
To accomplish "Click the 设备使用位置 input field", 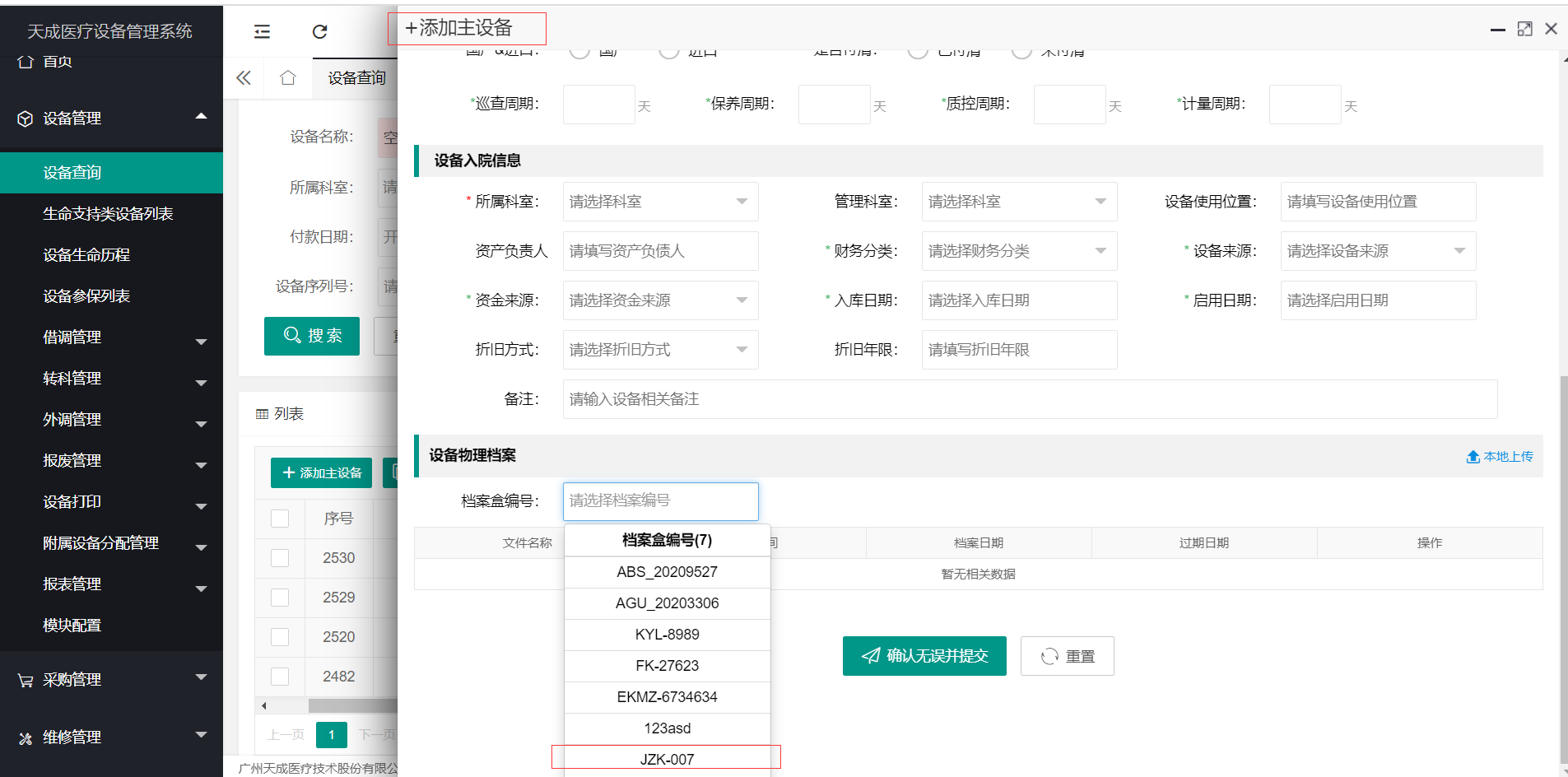I will [x=1378, y=202].
